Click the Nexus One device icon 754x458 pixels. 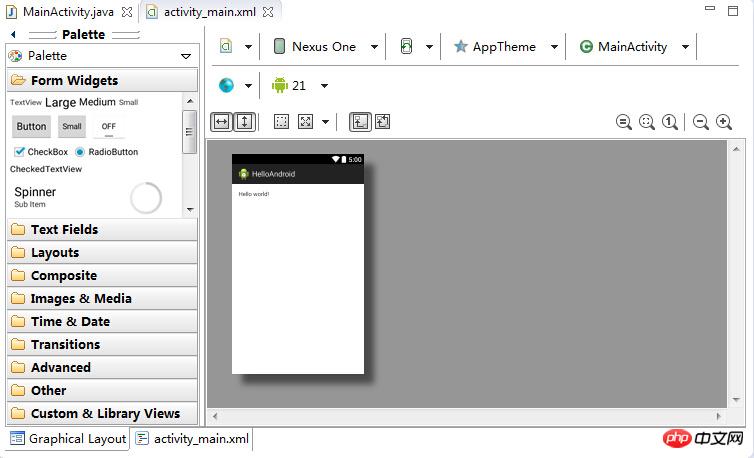tap(279, 46)
